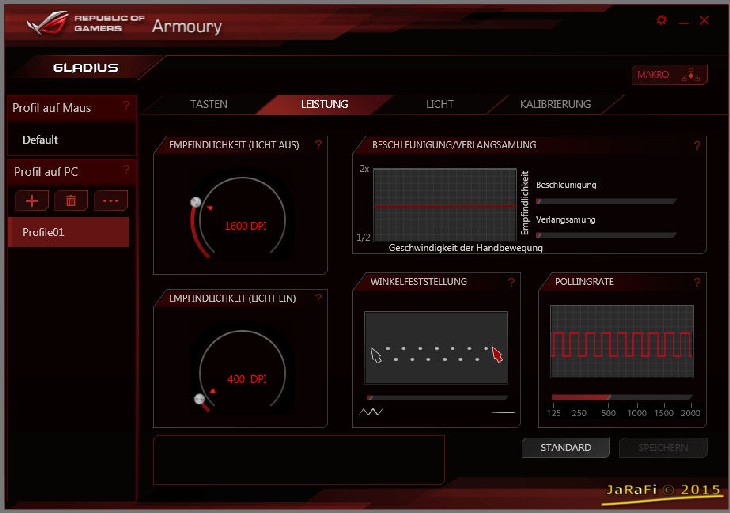Add a new PC profile with plus icon
The width and height of the screenshot is (730, 513).
click(32, 201)
